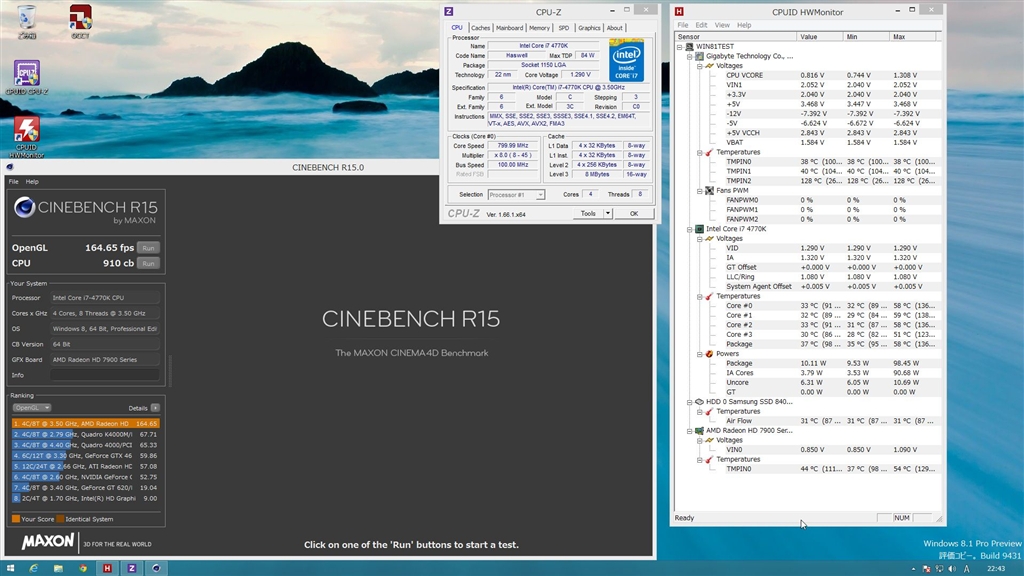Viewport: 1024px width, 576px height.
Task: Open the Tools dropdown arrow in CPU-Z
Action: (x=607, y=213)
